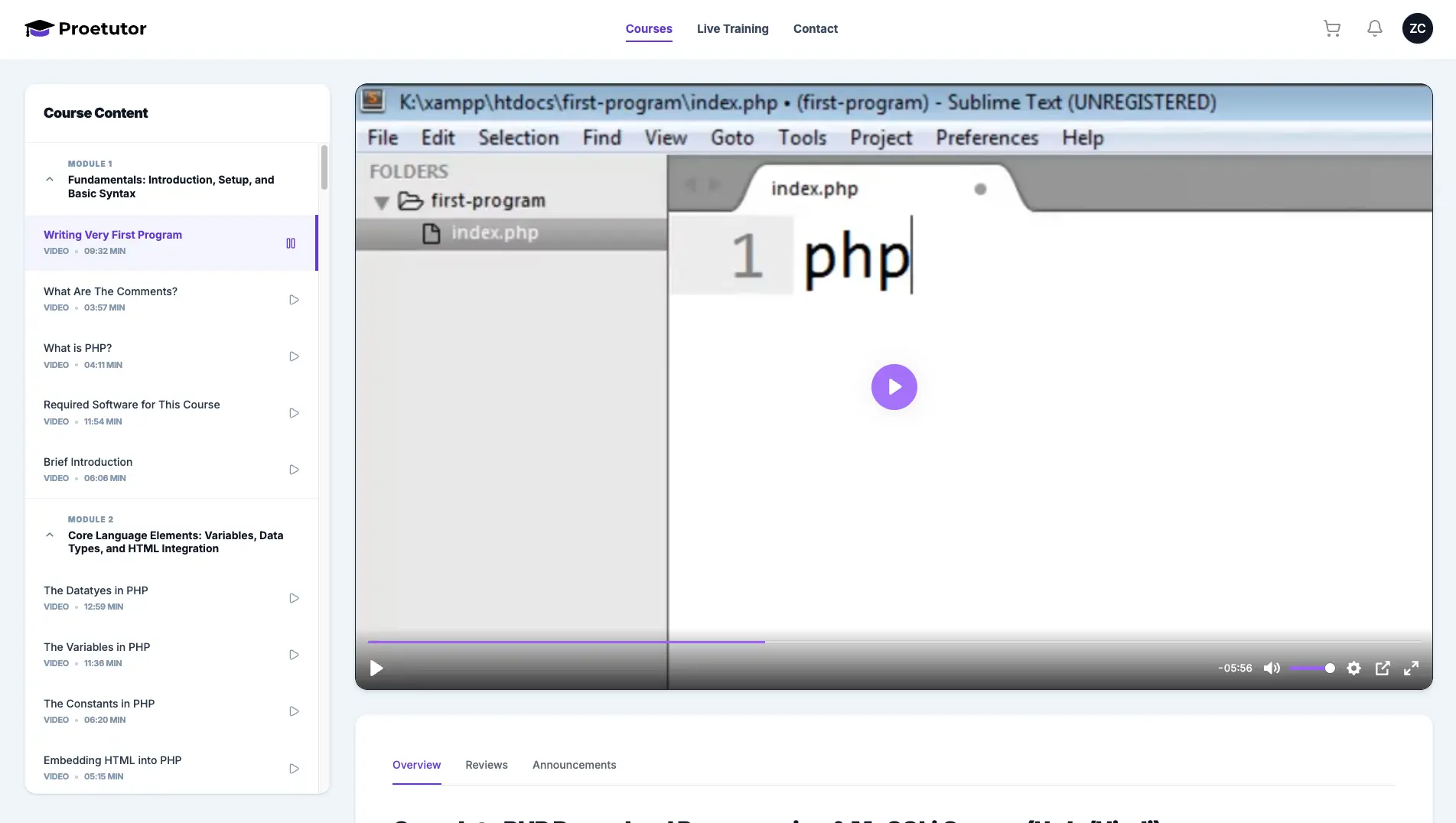Select What Are The Comments? lesson title

coord(110,291)
